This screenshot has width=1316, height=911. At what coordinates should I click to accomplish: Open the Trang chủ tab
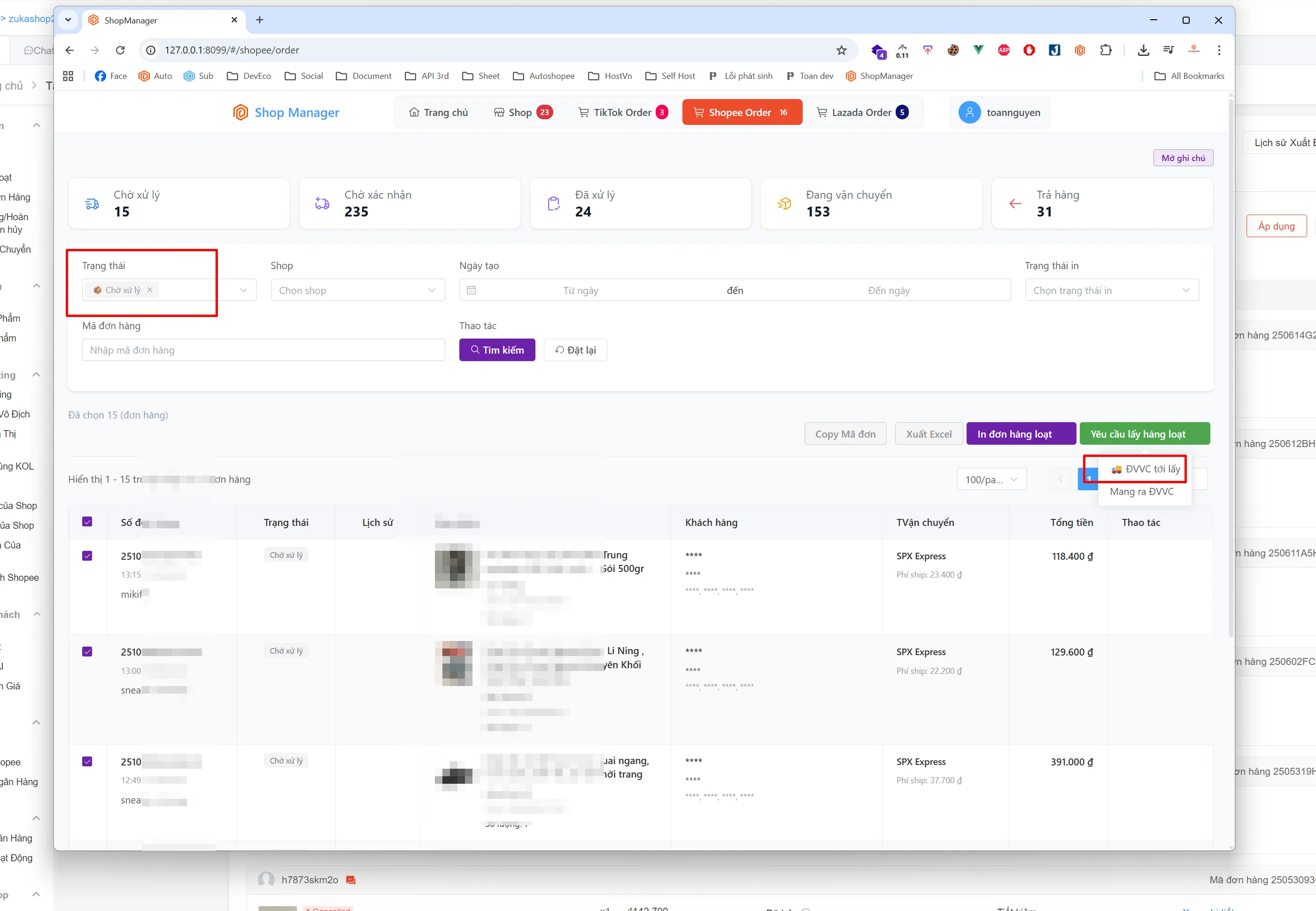tap(439, 112)
